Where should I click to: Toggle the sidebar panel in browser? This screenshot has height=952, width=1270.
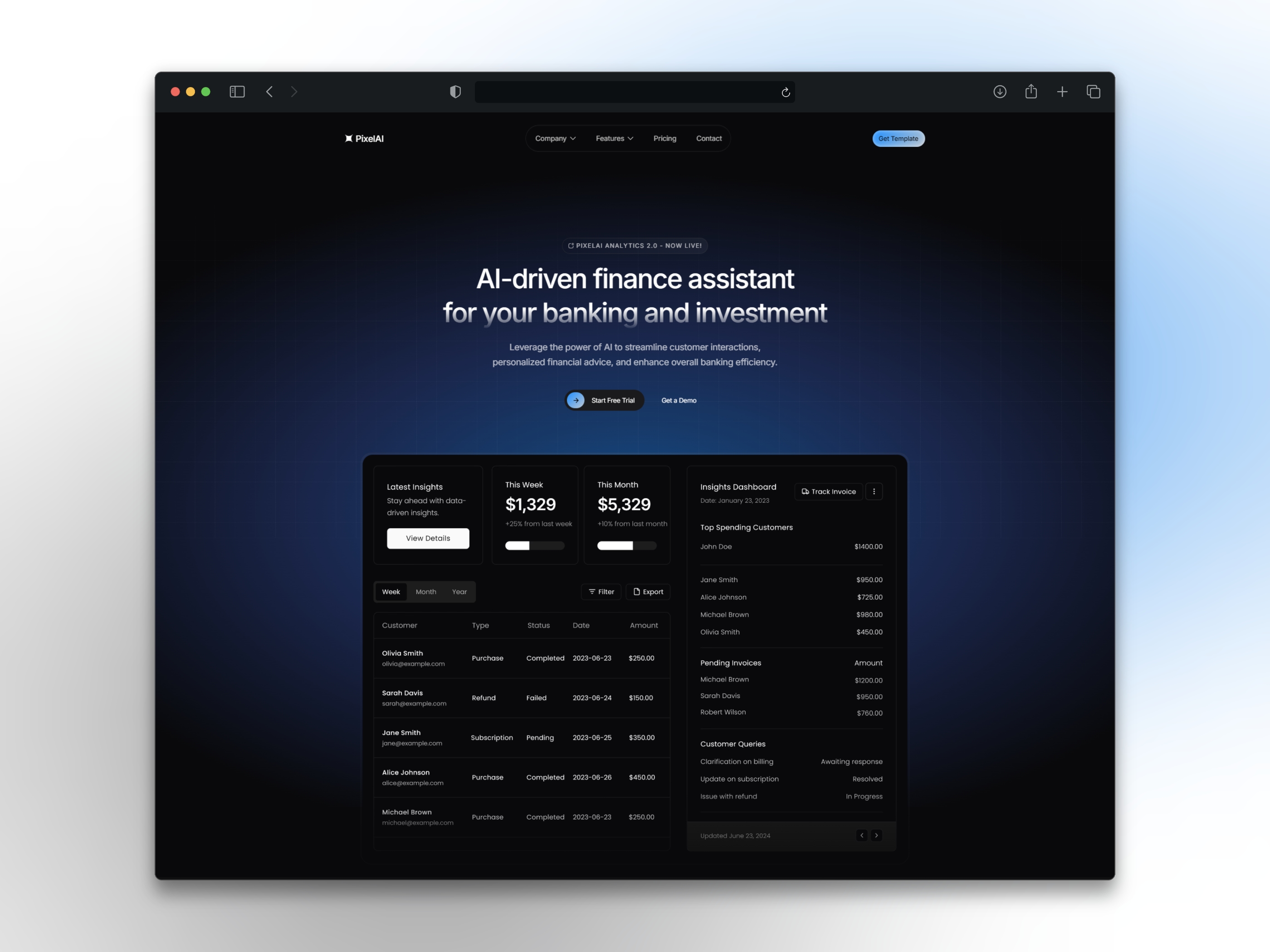pos(236,91)
